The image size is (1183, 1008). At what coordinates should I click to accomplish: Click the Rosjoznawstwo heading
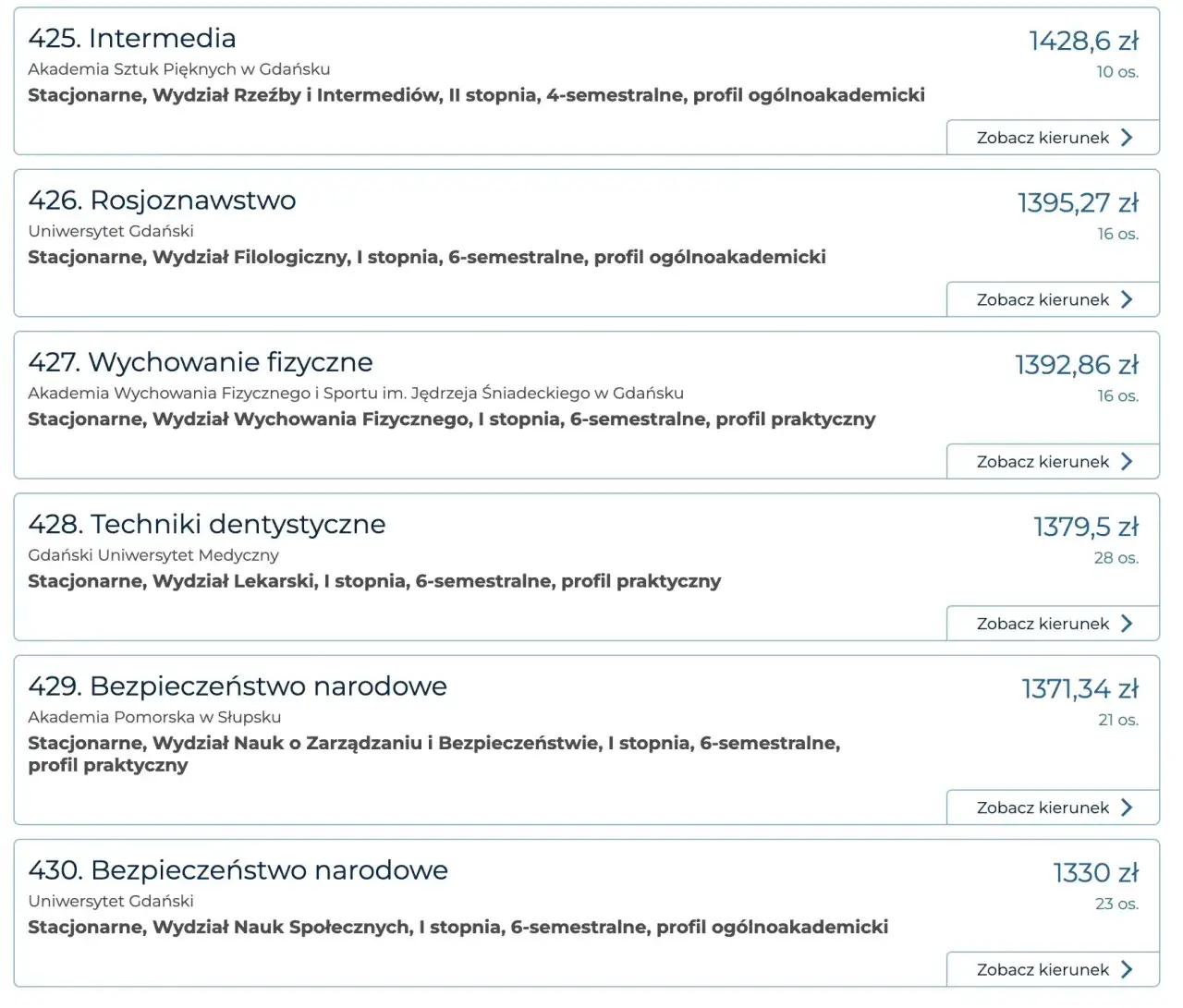(161, 200)
